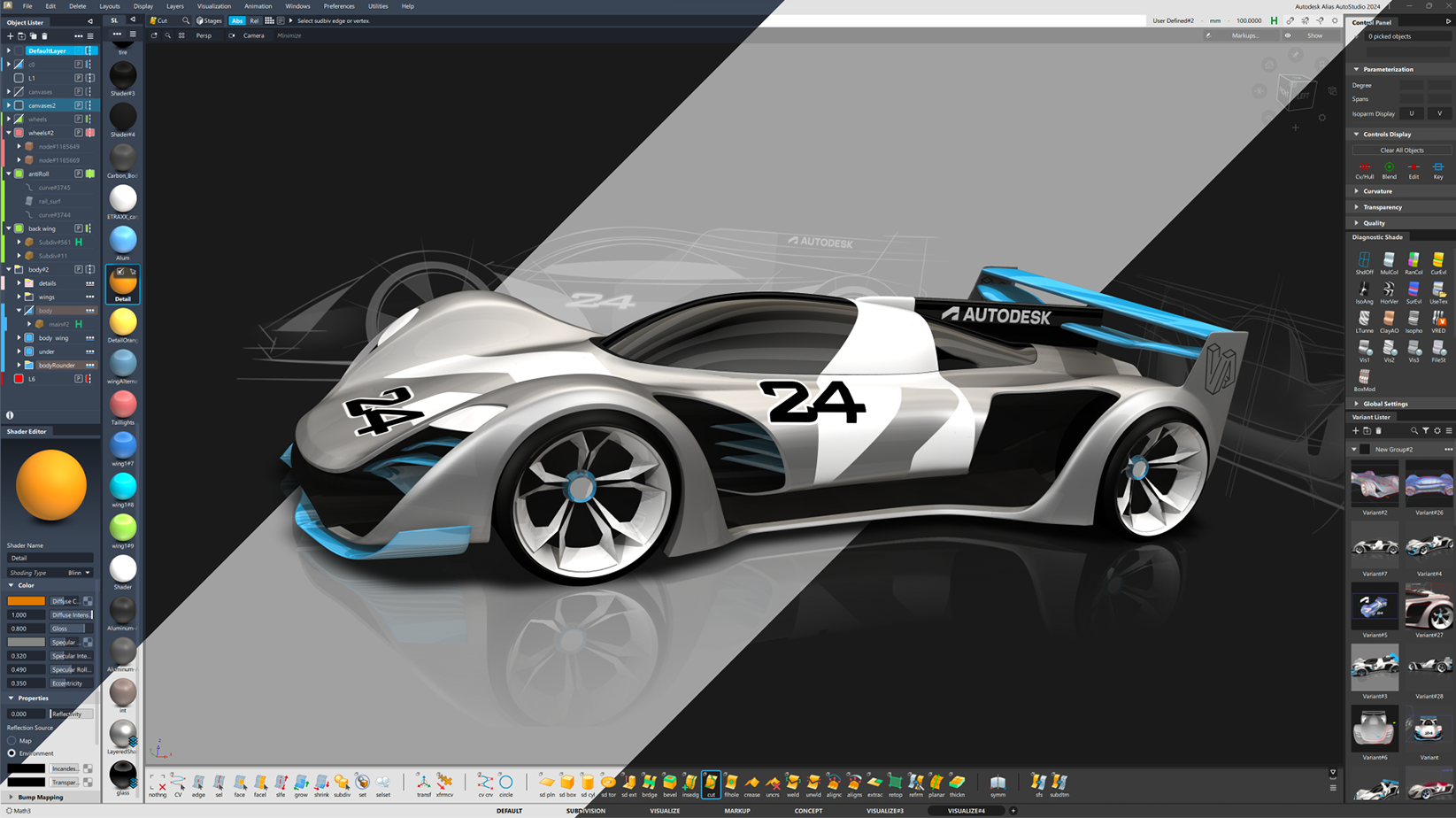The image size is (1456, 818).
Task: Open the Layouts menu
Action: tap(110, 6)
